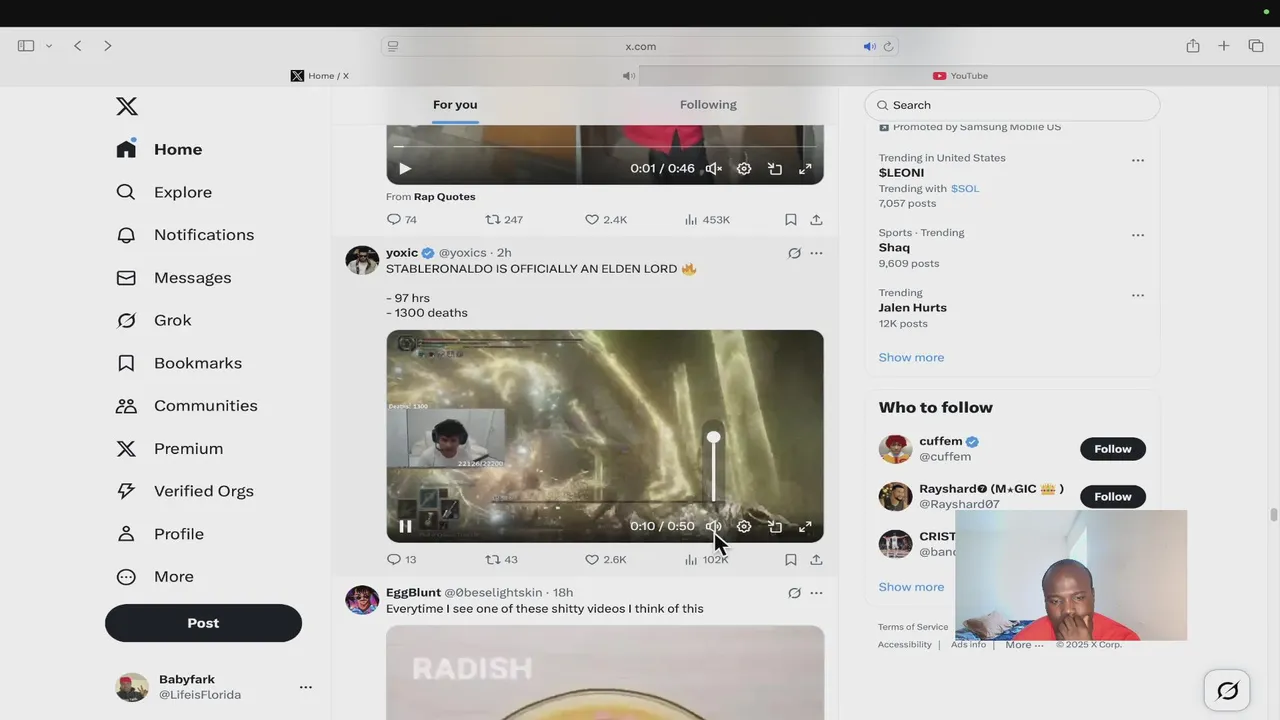Open Communities page
This screenshot has height=720, width=1280.
click(x=186, y=406)
